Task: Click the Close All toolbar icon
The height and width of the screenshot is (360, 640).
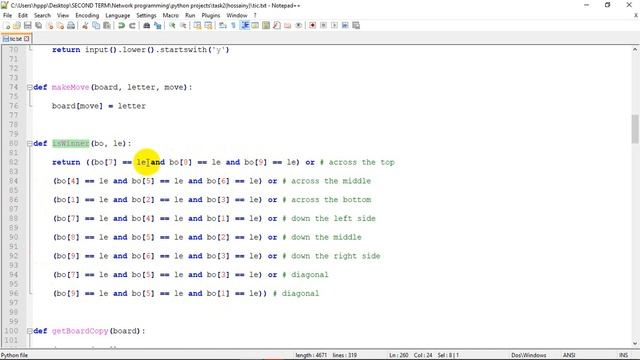Action: pos(60,25)
